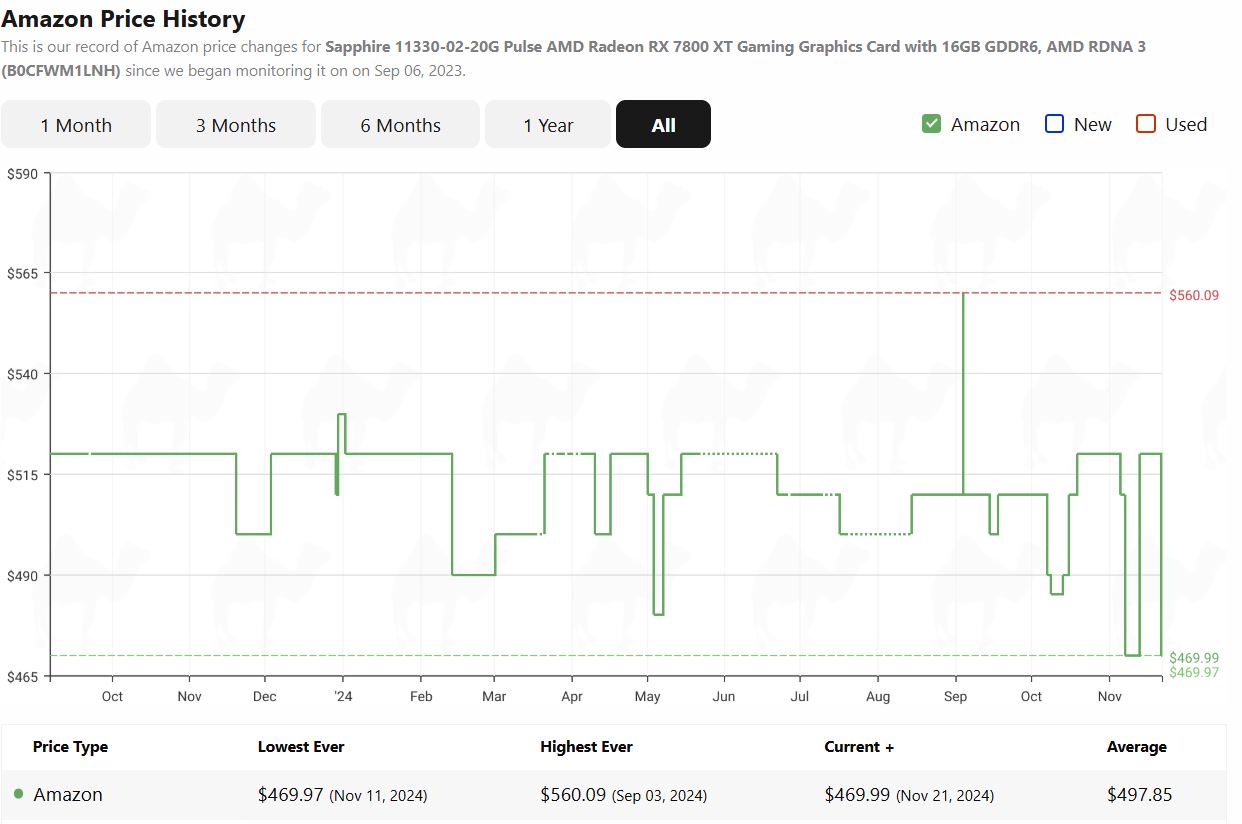Click the $497.85 average price cell

click(x=1139, y=795)
